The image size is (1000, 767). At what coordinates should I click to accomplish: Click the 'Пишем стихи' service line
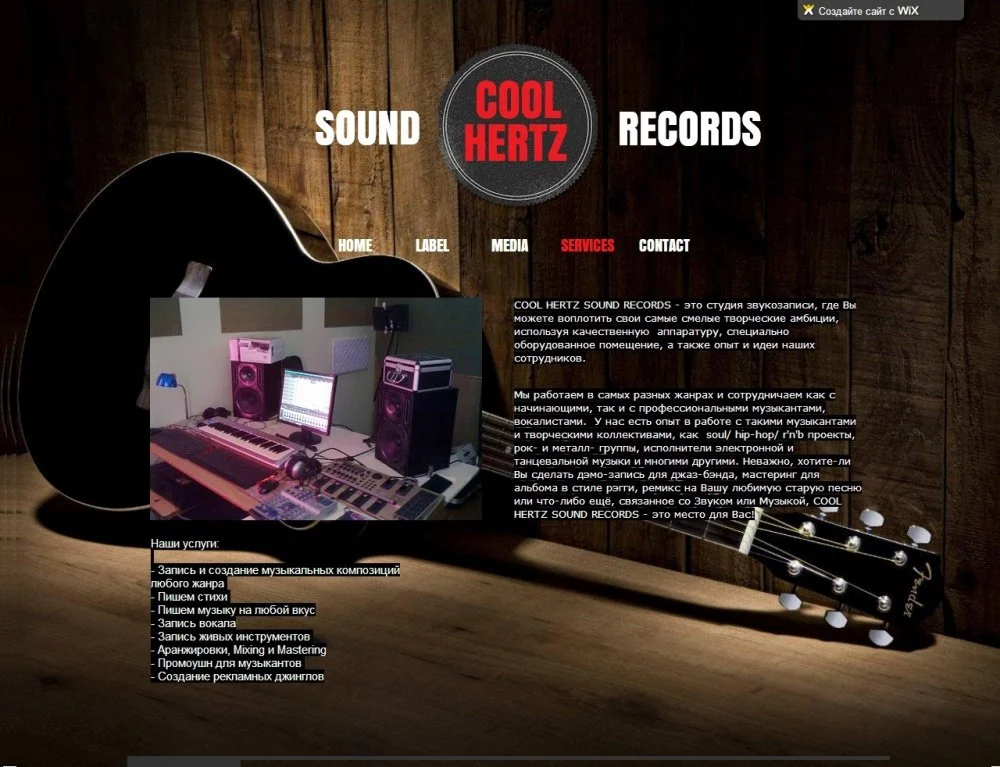click(x=192, y=597)
